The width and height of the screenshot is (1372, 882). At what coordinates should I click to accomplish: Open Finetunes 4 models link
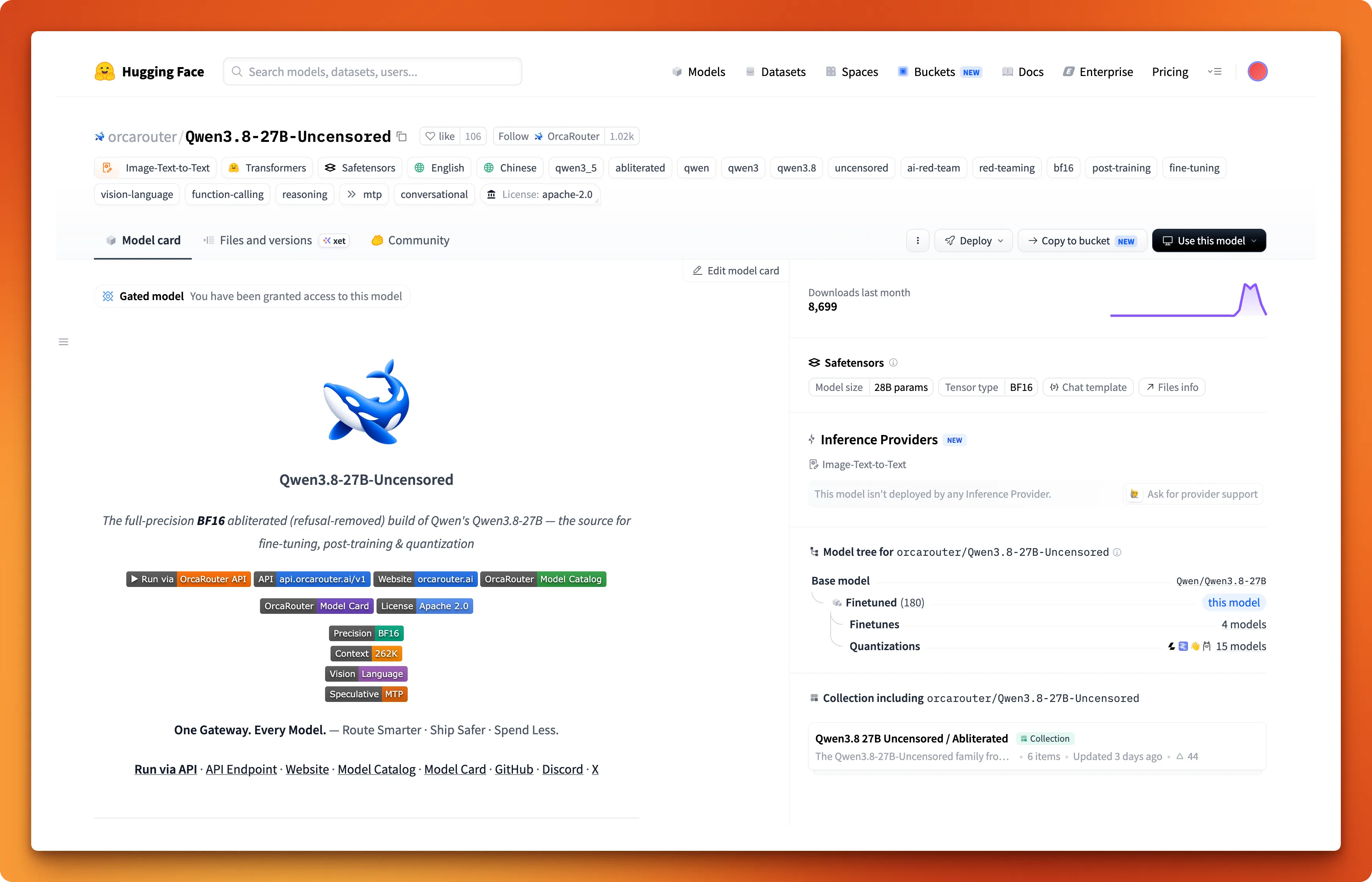(1243, 624)
